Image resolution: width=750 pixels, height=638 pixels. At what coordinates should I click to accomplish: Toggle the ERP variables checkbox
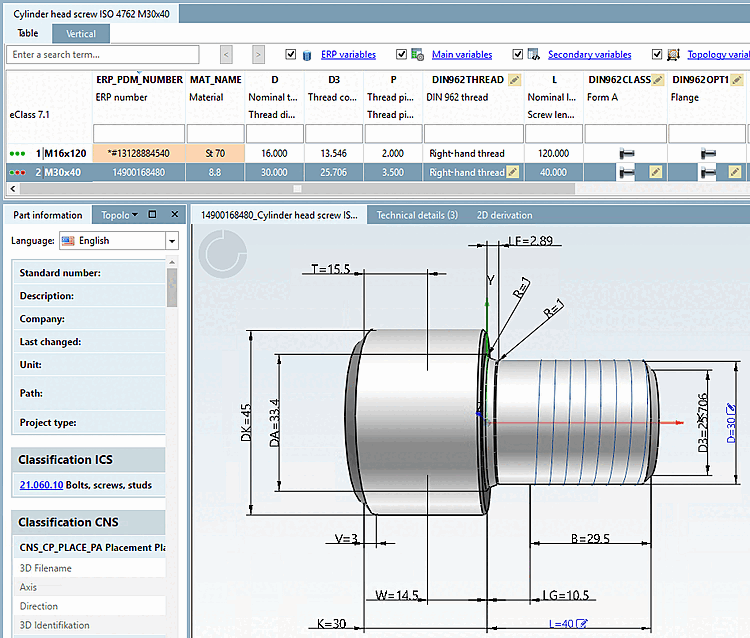291,54
